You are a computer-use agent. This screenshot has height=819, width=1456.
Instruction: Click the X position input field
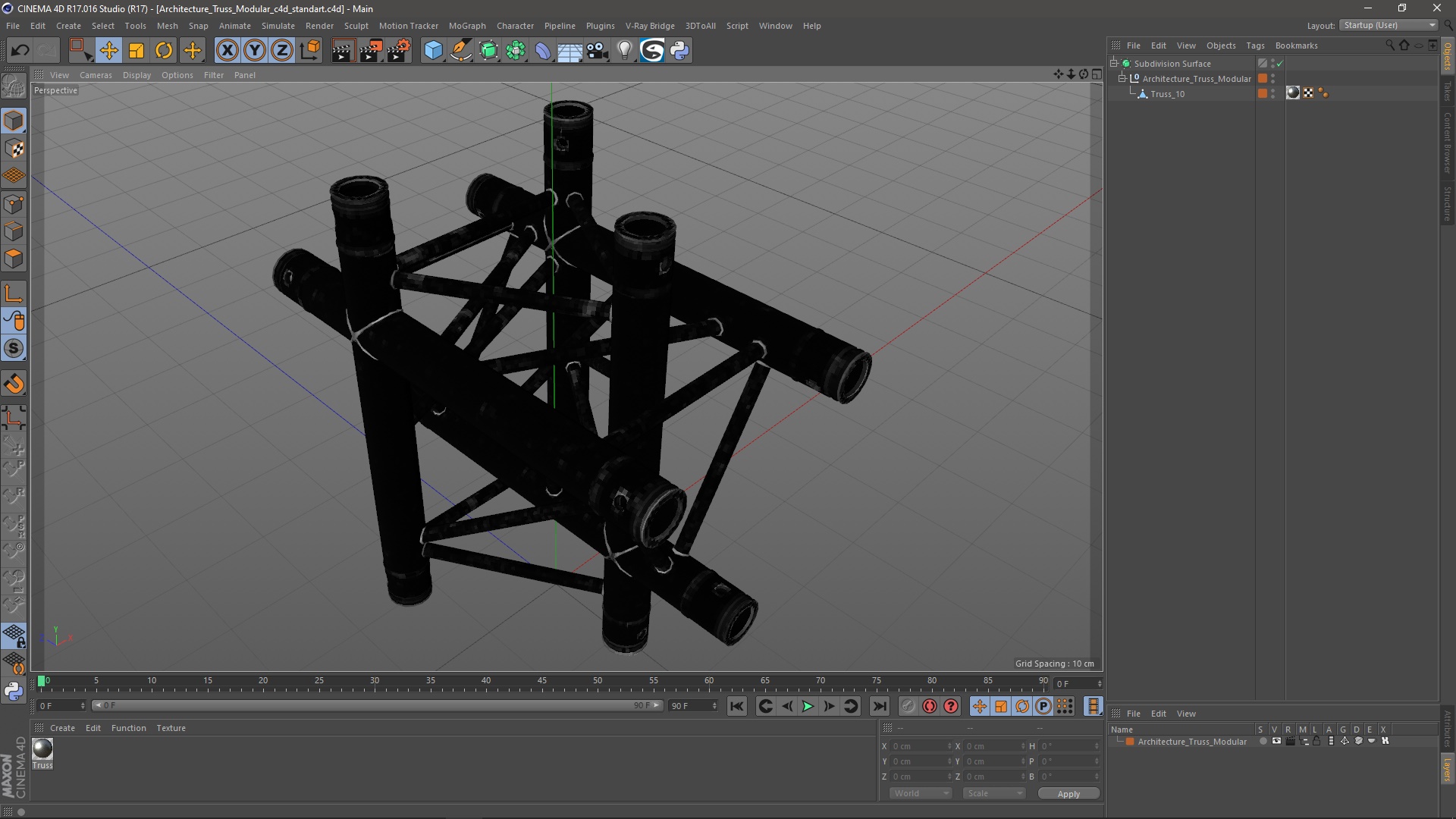coord(921,746)
